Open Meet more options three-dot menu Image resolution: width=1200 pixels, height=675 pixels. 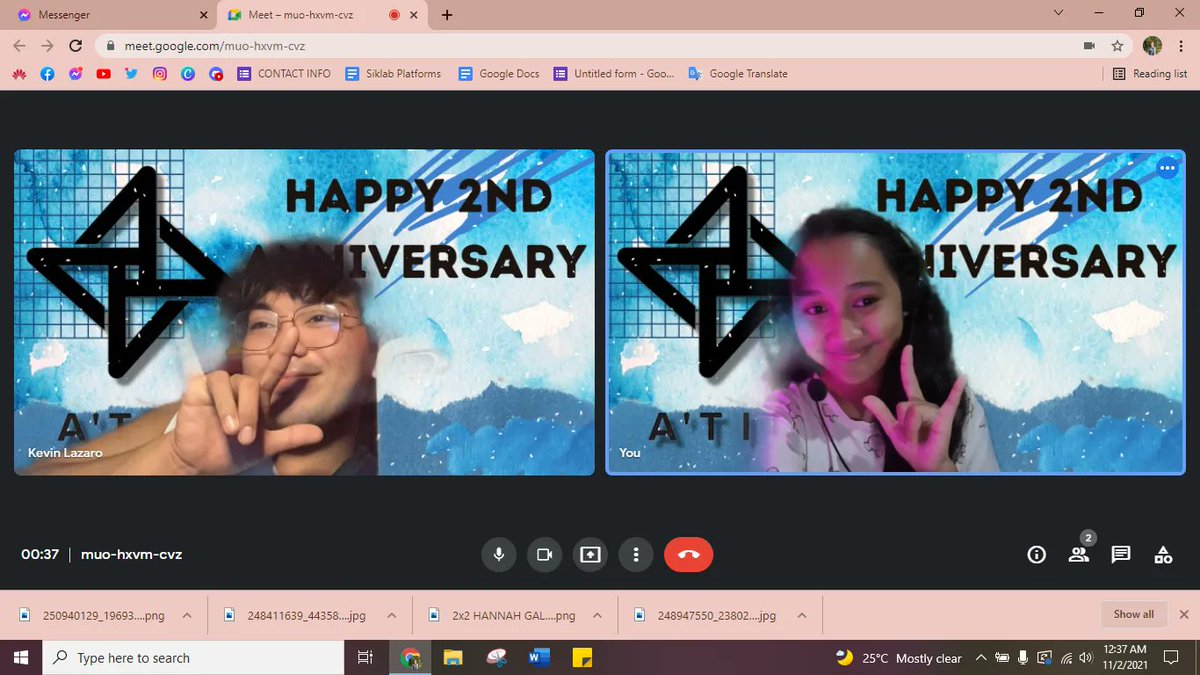[x=636, y=554]
